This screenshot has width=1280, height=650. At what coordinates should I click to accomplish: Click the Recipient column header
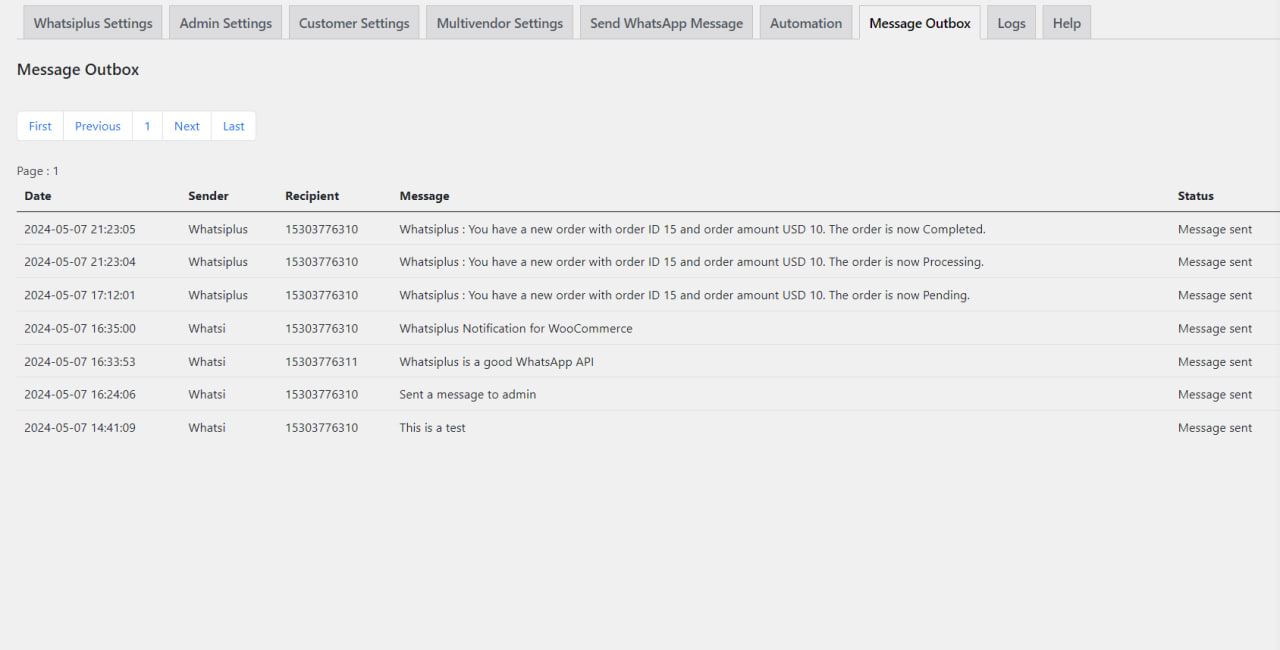pyautogui.click(x=312, y=196)
